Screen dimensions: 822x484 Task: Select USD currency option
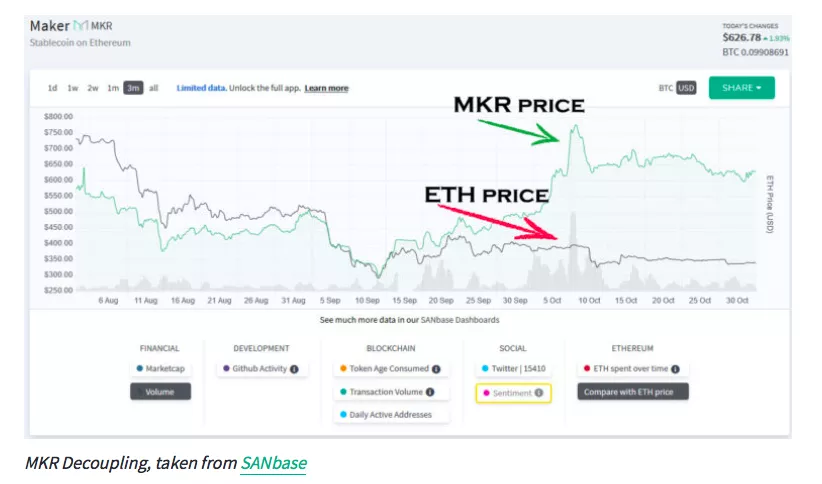[x=686, y=88]
